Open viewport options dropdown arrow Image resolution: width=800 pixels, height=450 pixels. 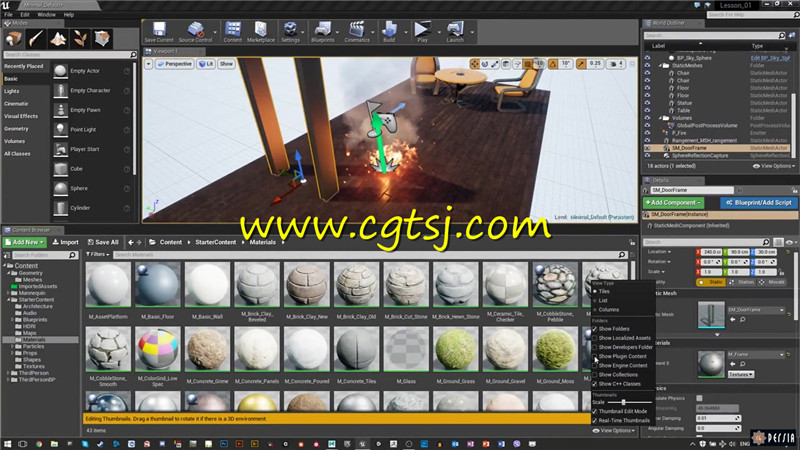(x=148, y=64)
